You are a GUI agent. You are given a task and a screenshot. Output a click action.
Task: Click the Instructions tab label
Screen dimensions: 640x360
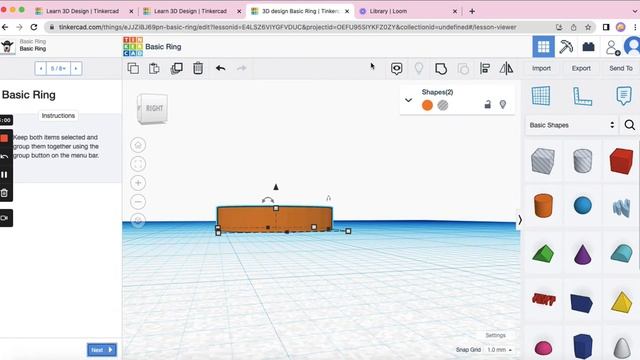point(58,116)
